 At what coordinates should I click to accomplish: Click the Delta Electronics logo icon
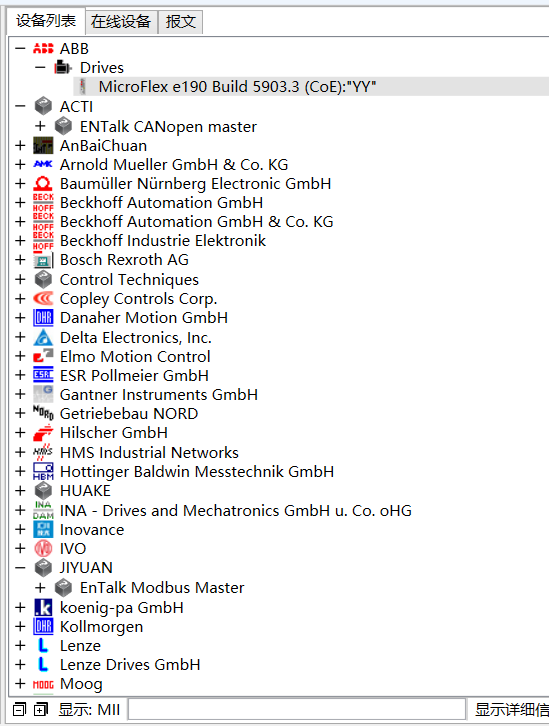click(x=43, y=338)
